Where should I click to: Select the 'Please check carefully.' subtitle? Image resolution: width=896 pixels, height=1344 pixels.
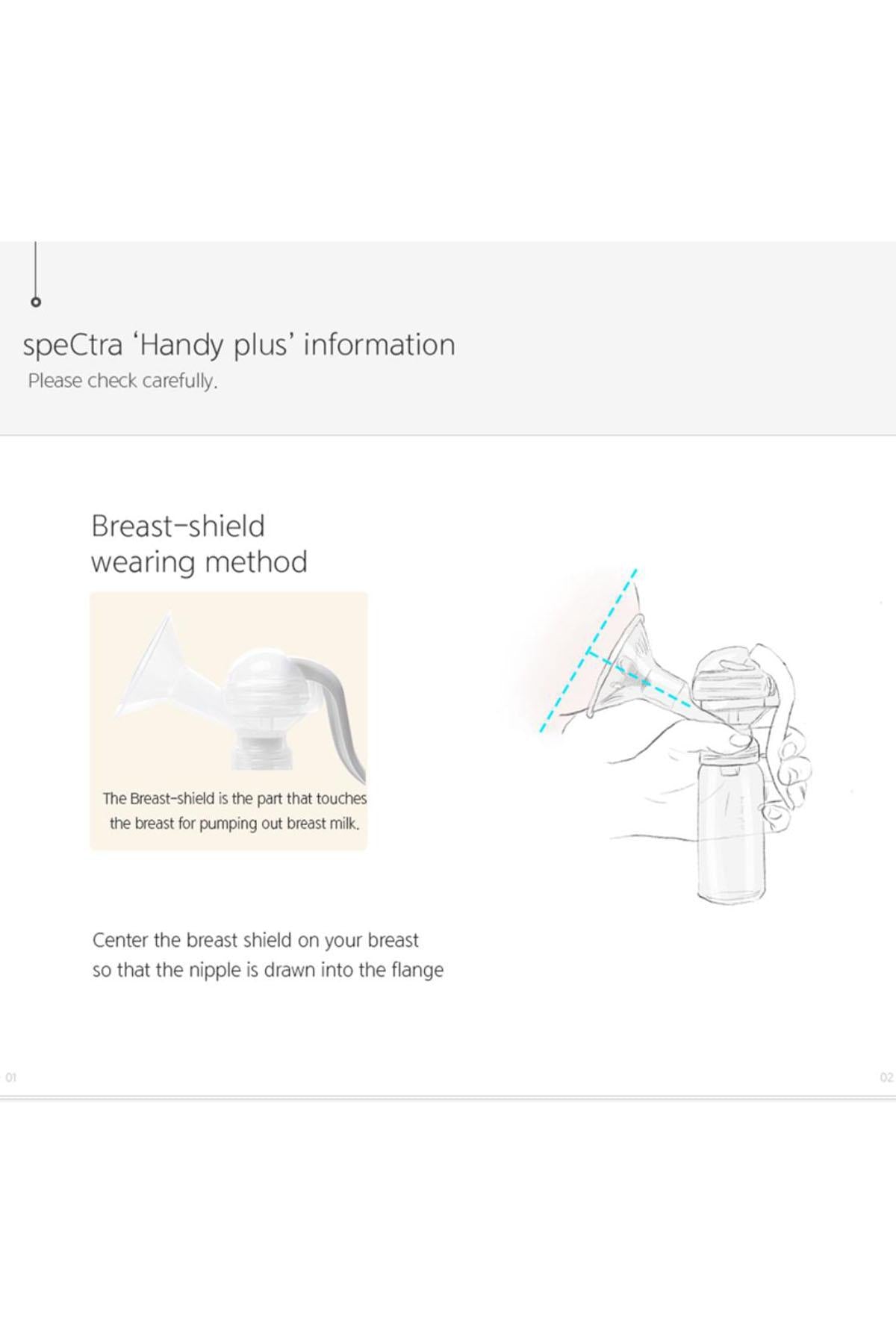[122, 381]
